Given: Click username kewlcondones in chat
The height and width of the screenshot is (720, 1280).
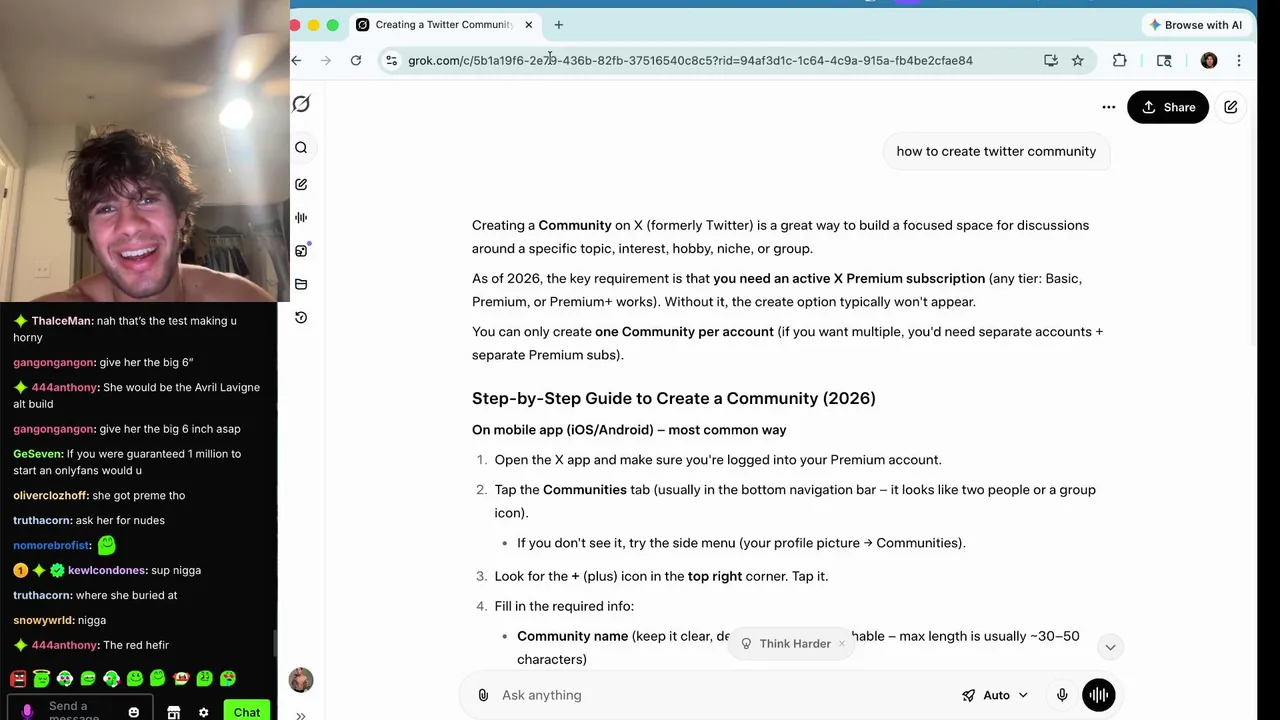Looking at the screenshot, I should 106,570.
